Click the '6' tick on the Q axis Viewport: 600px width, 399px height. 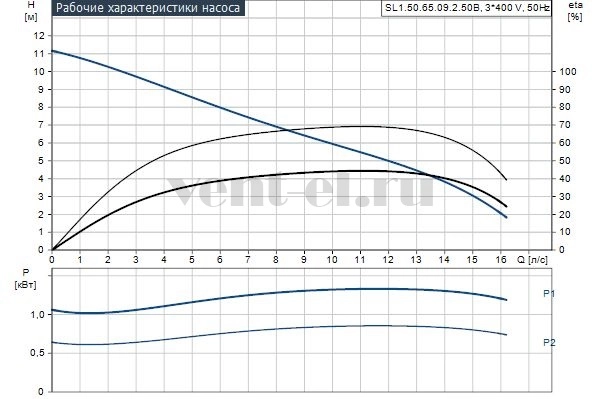coord(220,260)
